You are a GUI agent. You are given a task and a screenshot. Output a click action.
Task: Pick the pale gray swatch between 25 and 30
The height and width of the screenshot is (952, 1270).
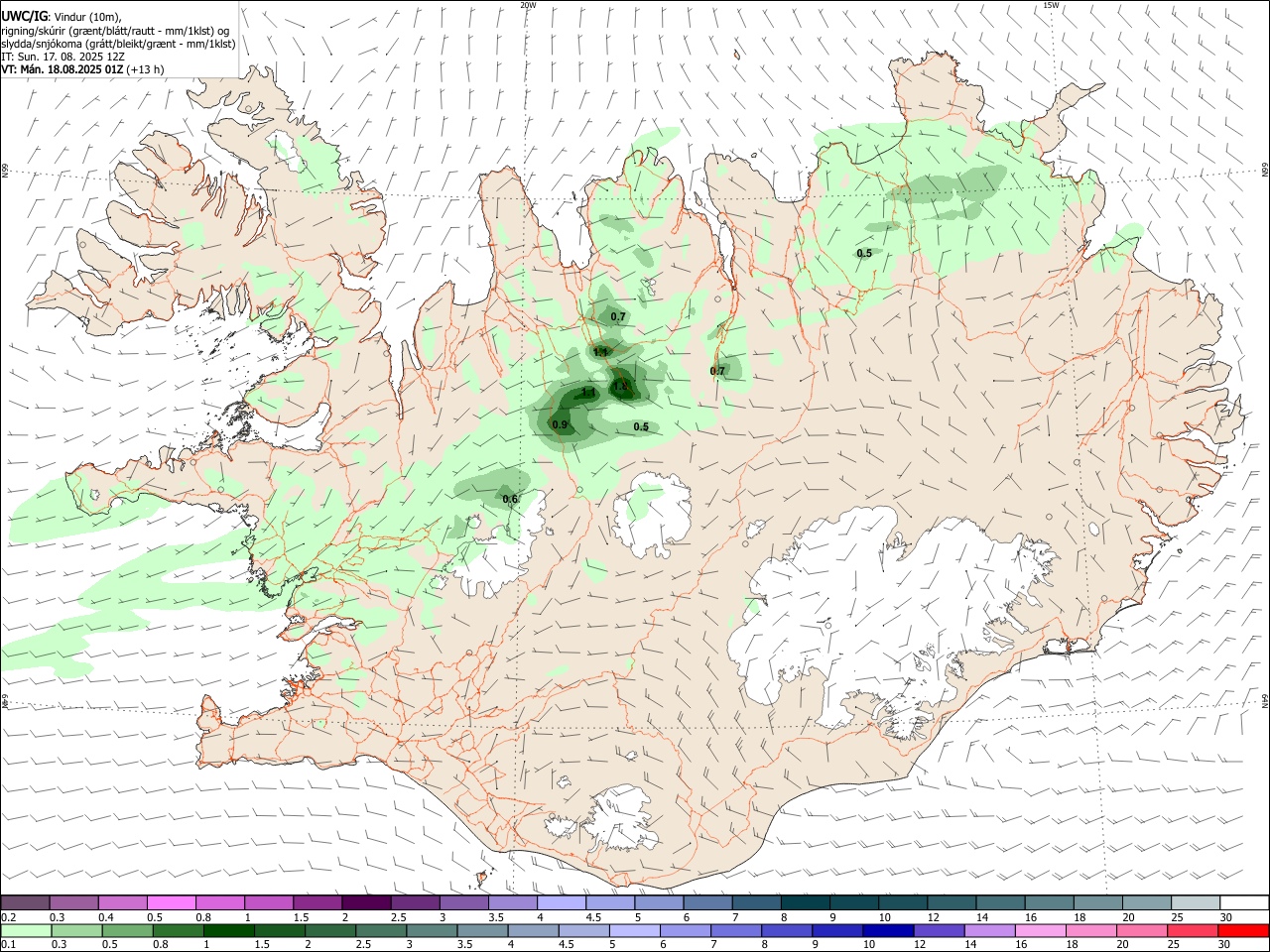(x=1195, y=903)
